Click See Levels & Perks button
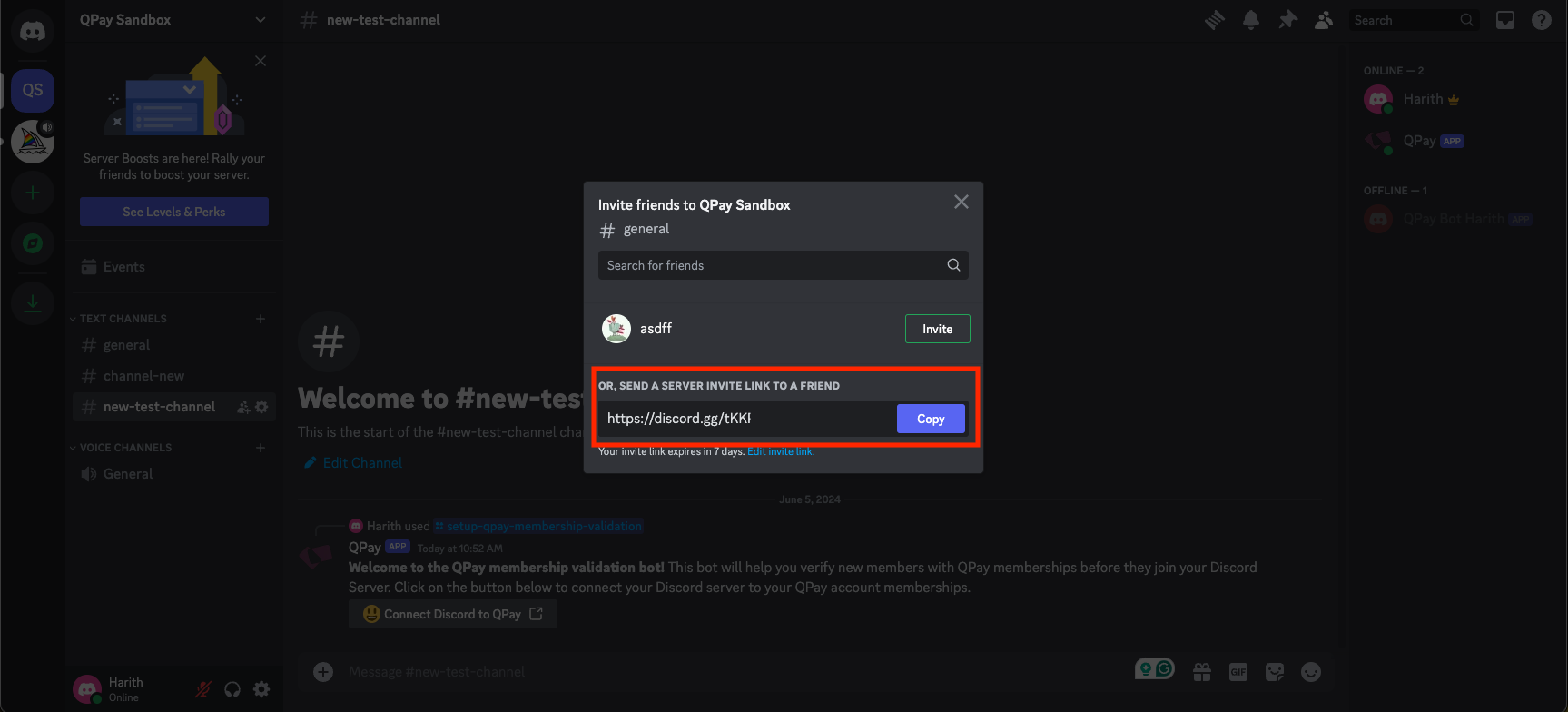This screenshot has height=712, width=1568. pos(174,212)
